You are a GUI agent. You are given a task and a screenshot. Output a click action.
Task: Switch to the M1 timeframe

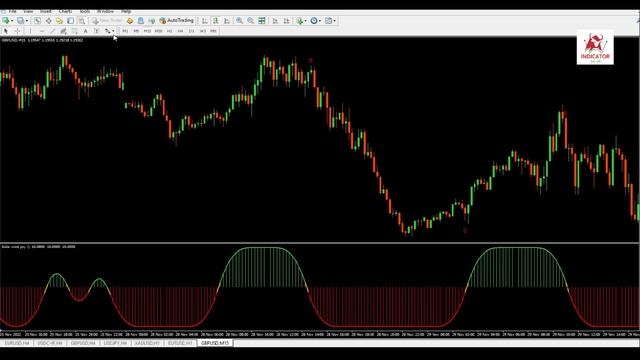point(125,31)
